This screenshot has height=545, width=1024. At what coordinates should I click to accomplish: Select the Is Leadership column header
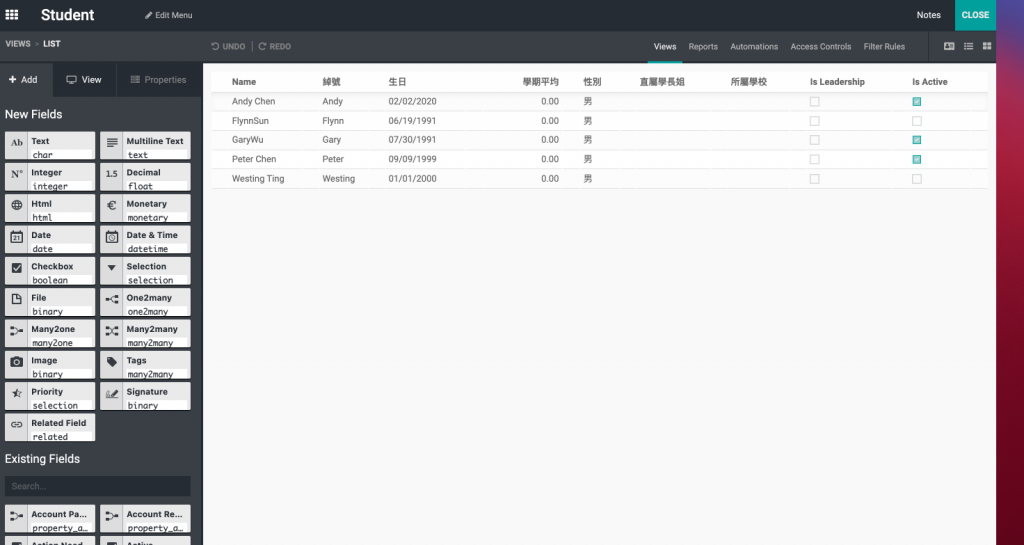click(837, 82)
